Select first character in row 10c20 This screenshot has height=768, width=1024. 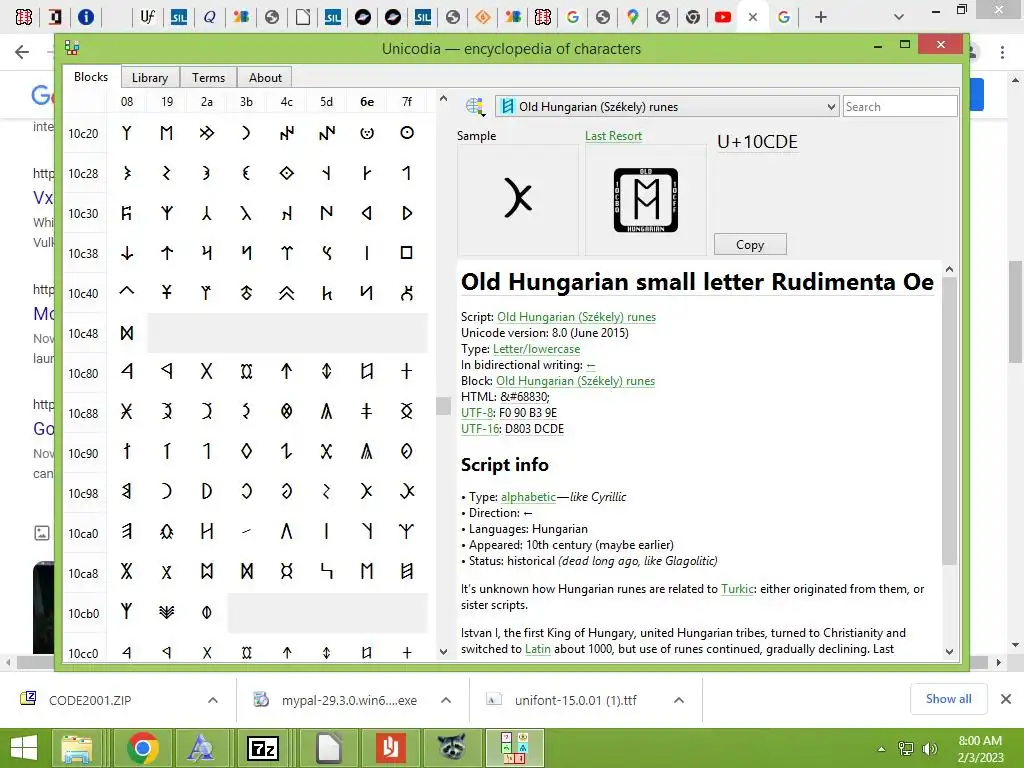(127, 133)
